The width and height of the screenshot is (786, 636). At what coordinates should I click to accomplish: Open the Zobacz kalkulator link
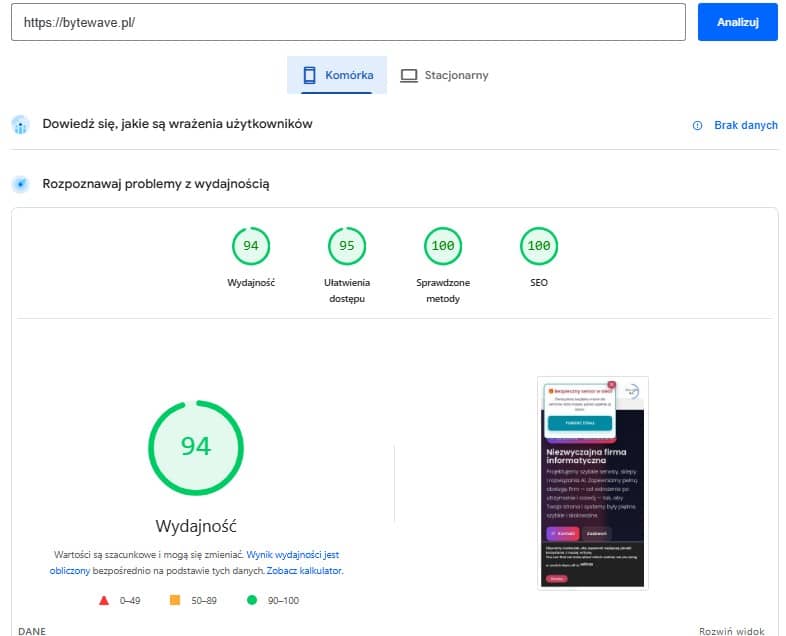[x=304, y=571]
